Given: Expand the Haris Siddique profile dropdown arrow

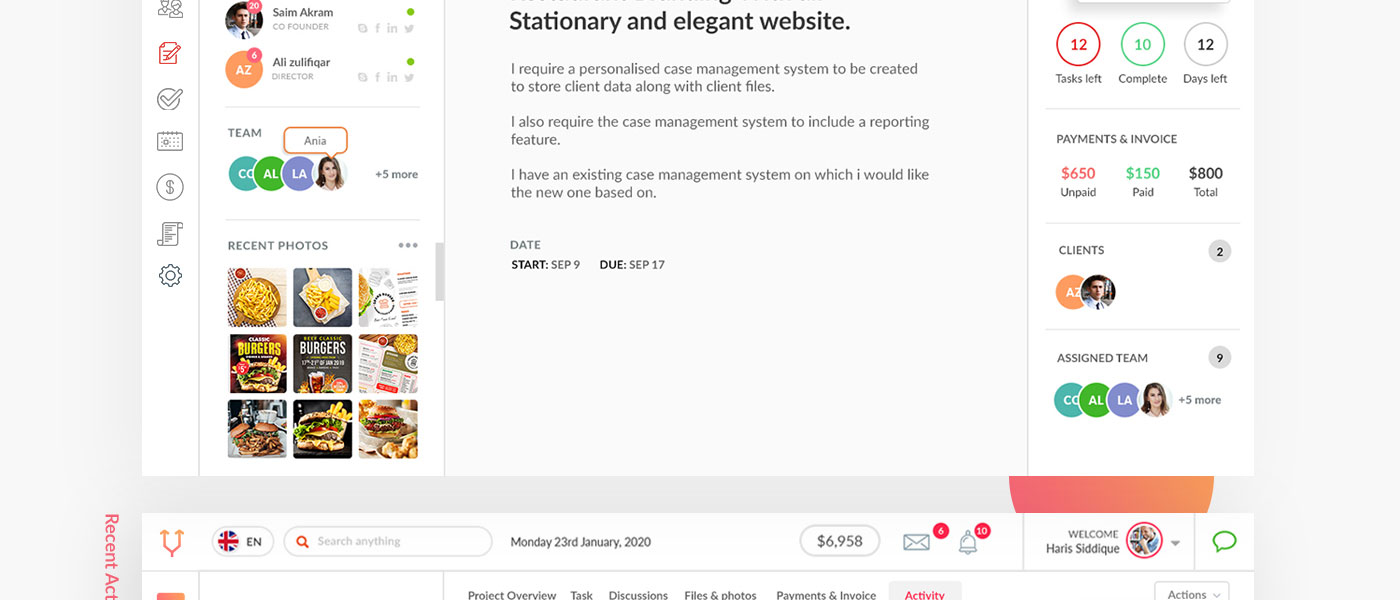Looking at the screenshot, I should pyautogui.click(x=1175, y=543).
